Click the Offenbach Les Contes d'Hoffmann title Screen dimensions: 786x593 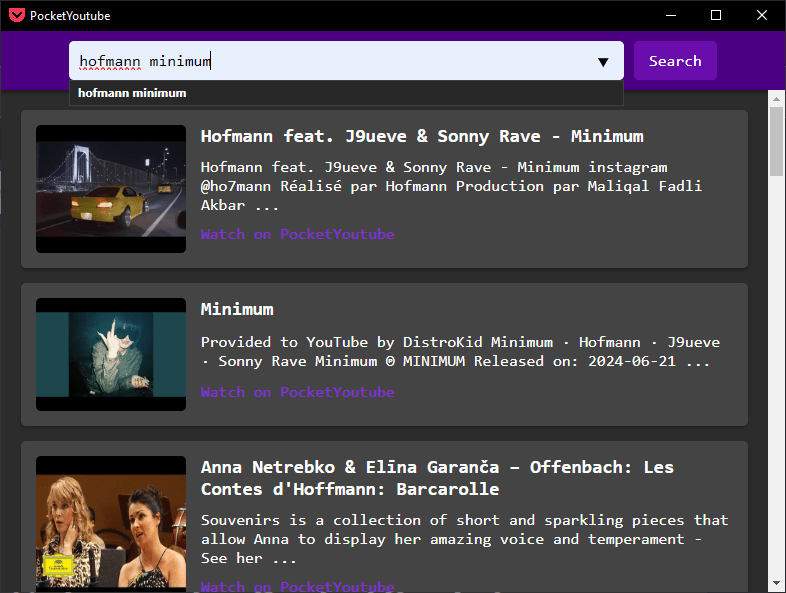click(437, 478)
